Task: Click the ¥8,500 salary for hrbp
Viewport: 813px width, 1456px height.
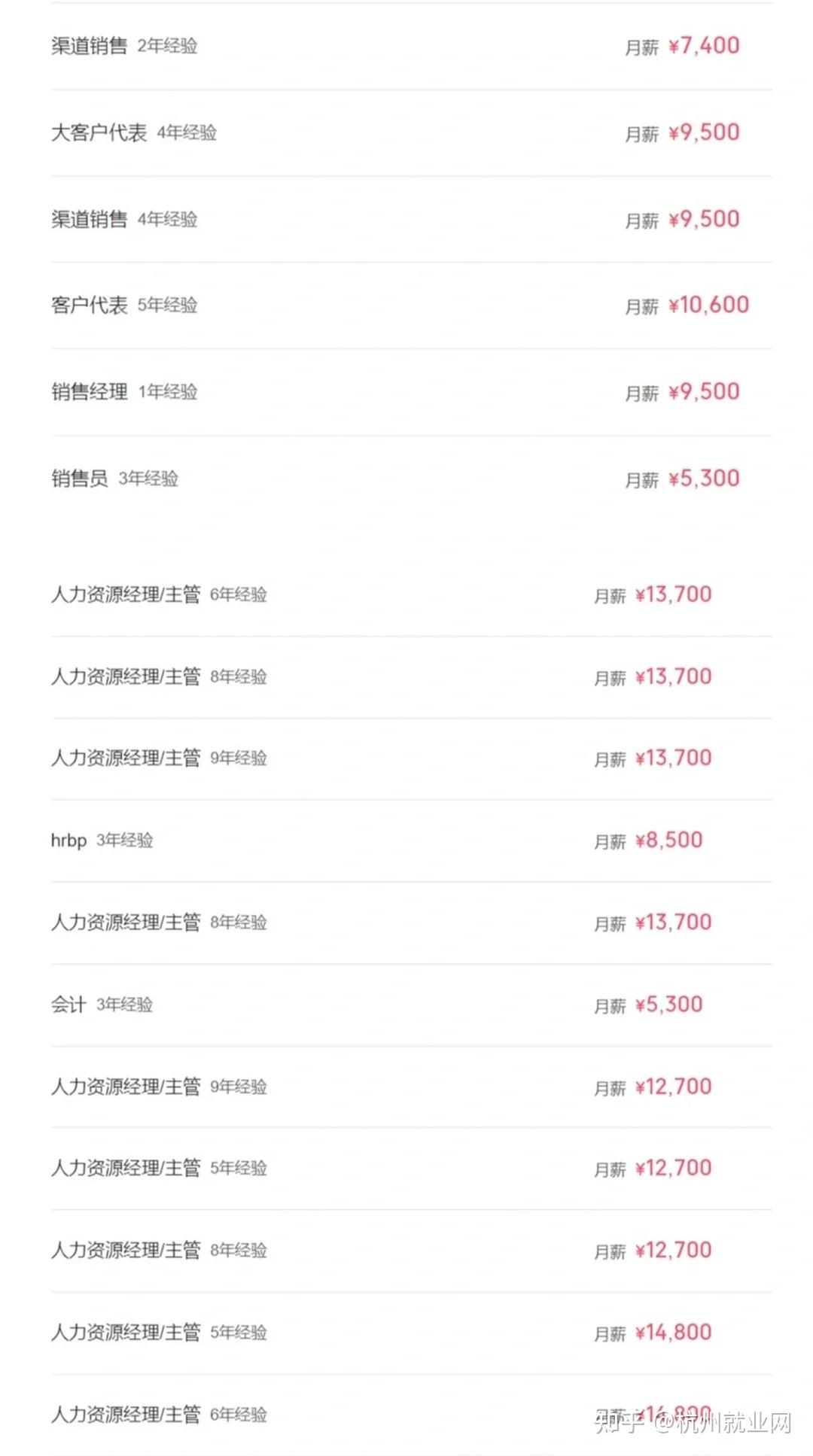Action: coord(669,840)
